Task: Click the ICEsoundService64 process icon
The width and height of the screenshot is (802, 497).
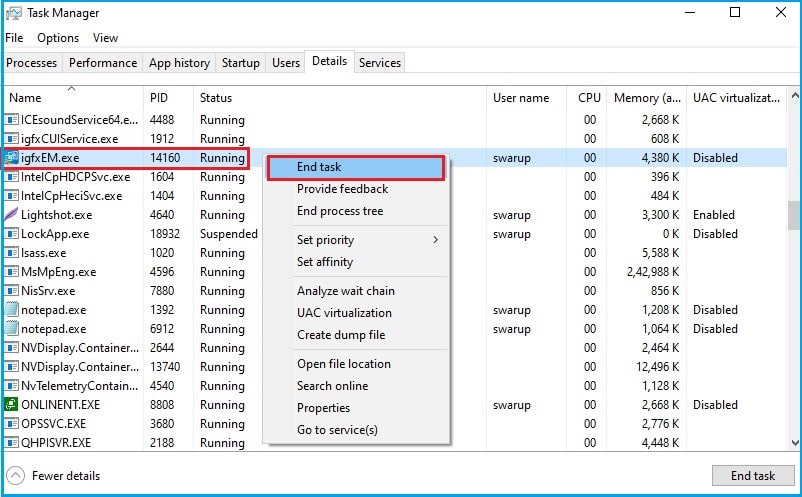Action: (11, 120)
